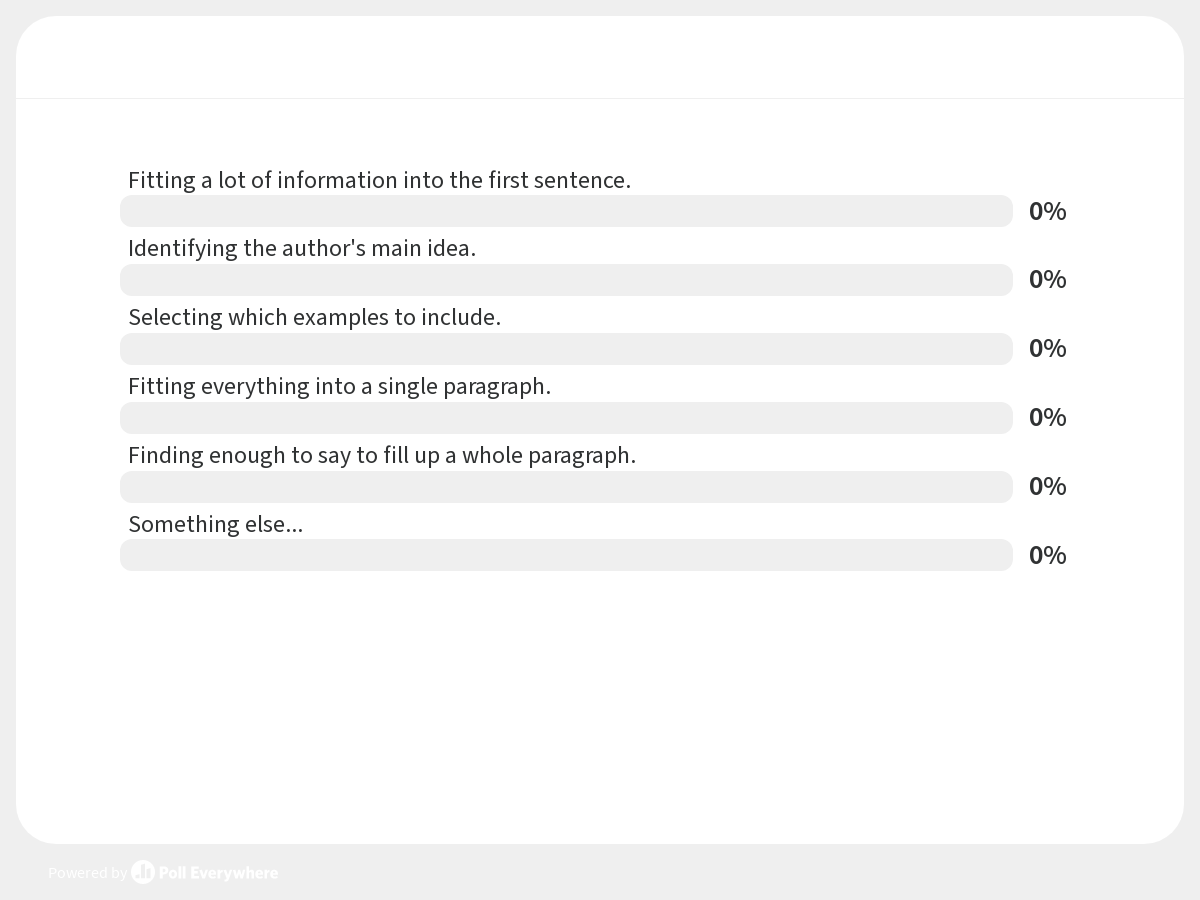This screenshot has width=1200, height=900.
Task: Click 0% value beside author's main idea
Action: click(x=1047, y=279)
